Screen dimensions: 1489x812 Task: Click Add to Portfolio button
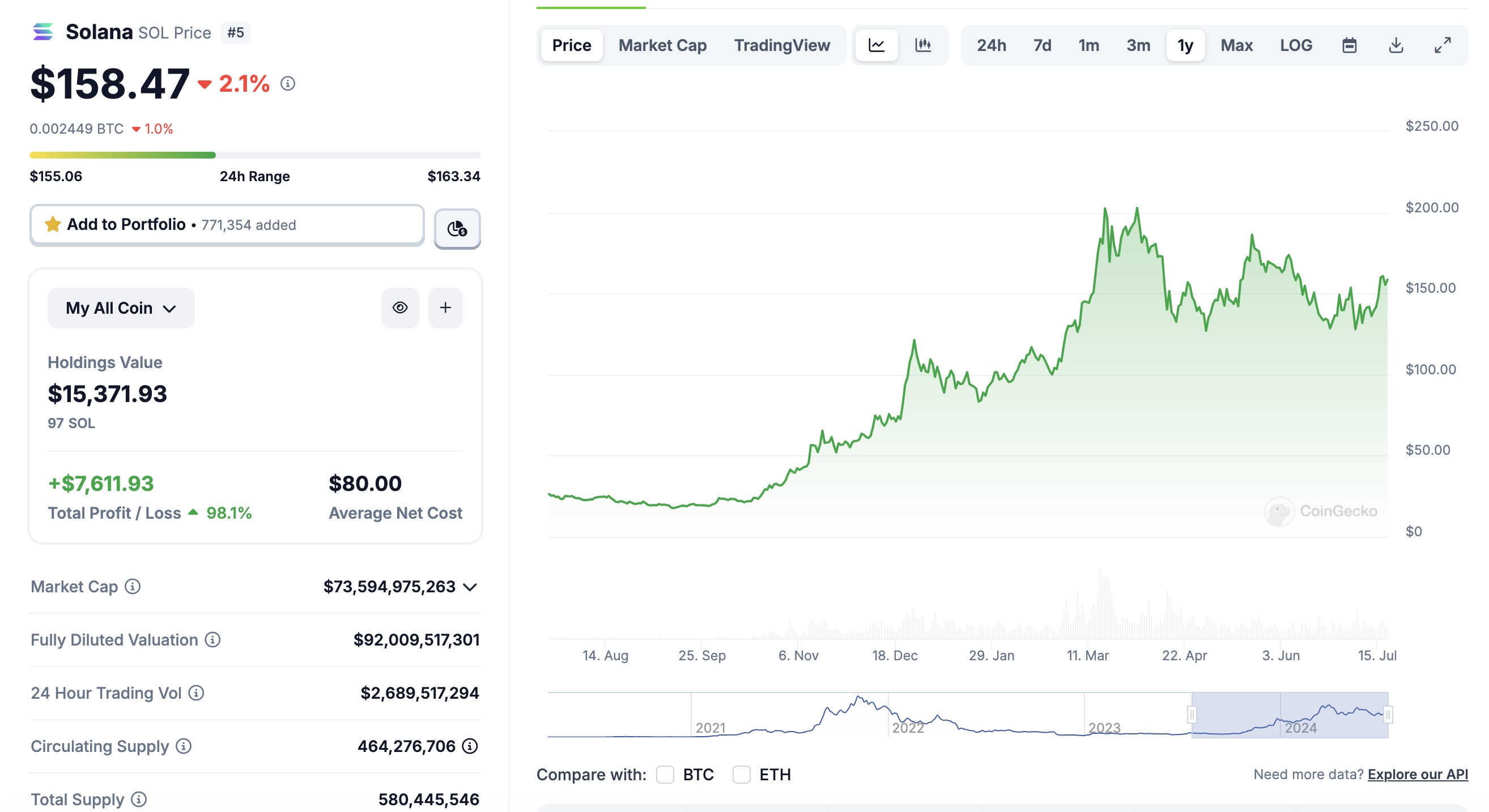point(227,225)
